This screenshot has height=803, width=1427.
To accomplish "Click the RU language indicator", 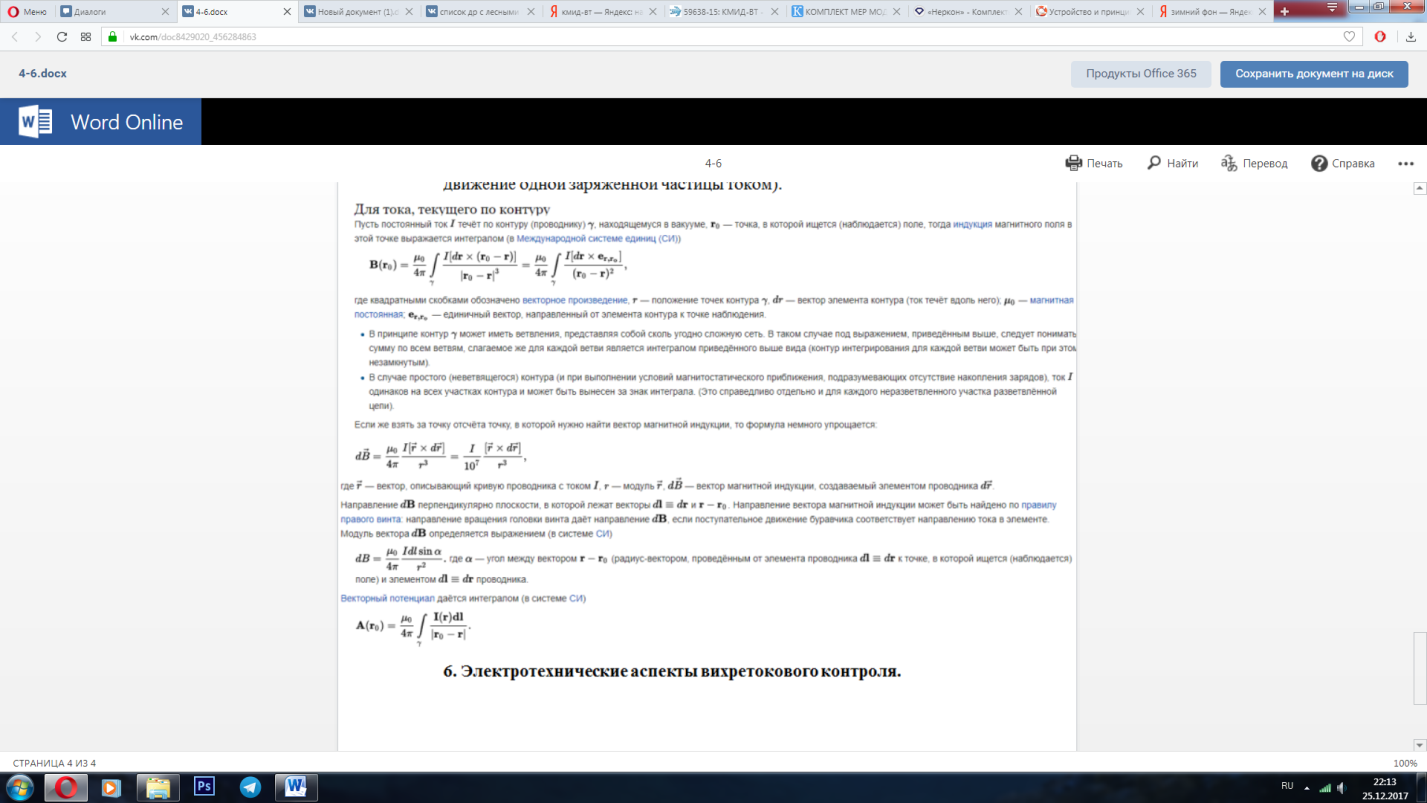I will 1287,786.
